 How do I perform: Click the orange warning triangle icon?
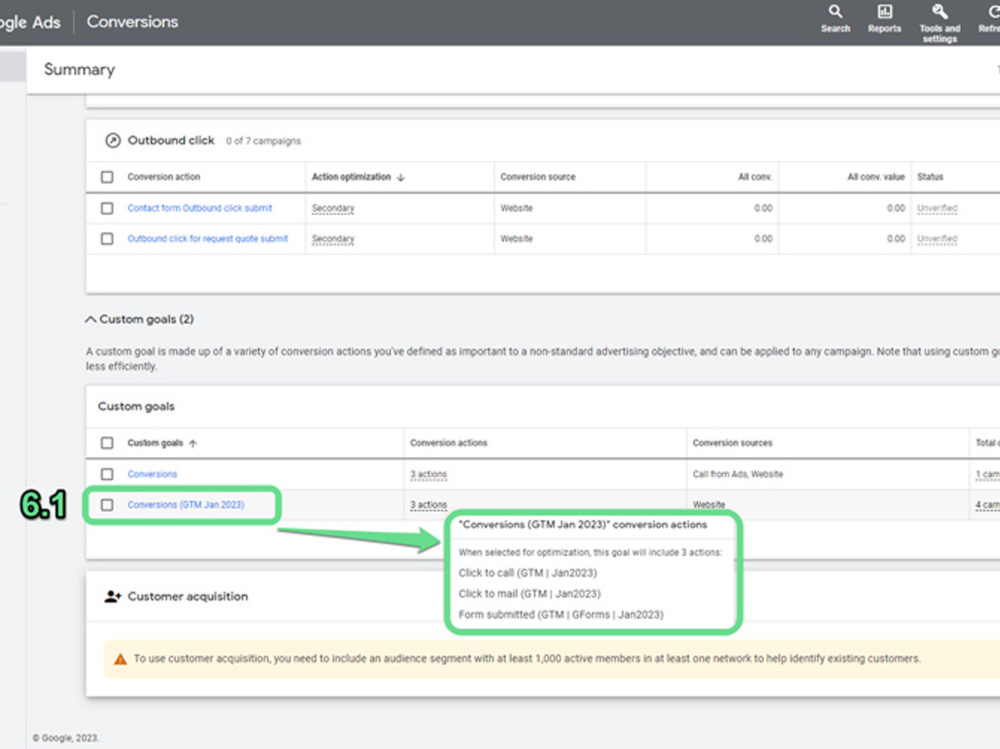pyautogui.click(x=120, y=659)
